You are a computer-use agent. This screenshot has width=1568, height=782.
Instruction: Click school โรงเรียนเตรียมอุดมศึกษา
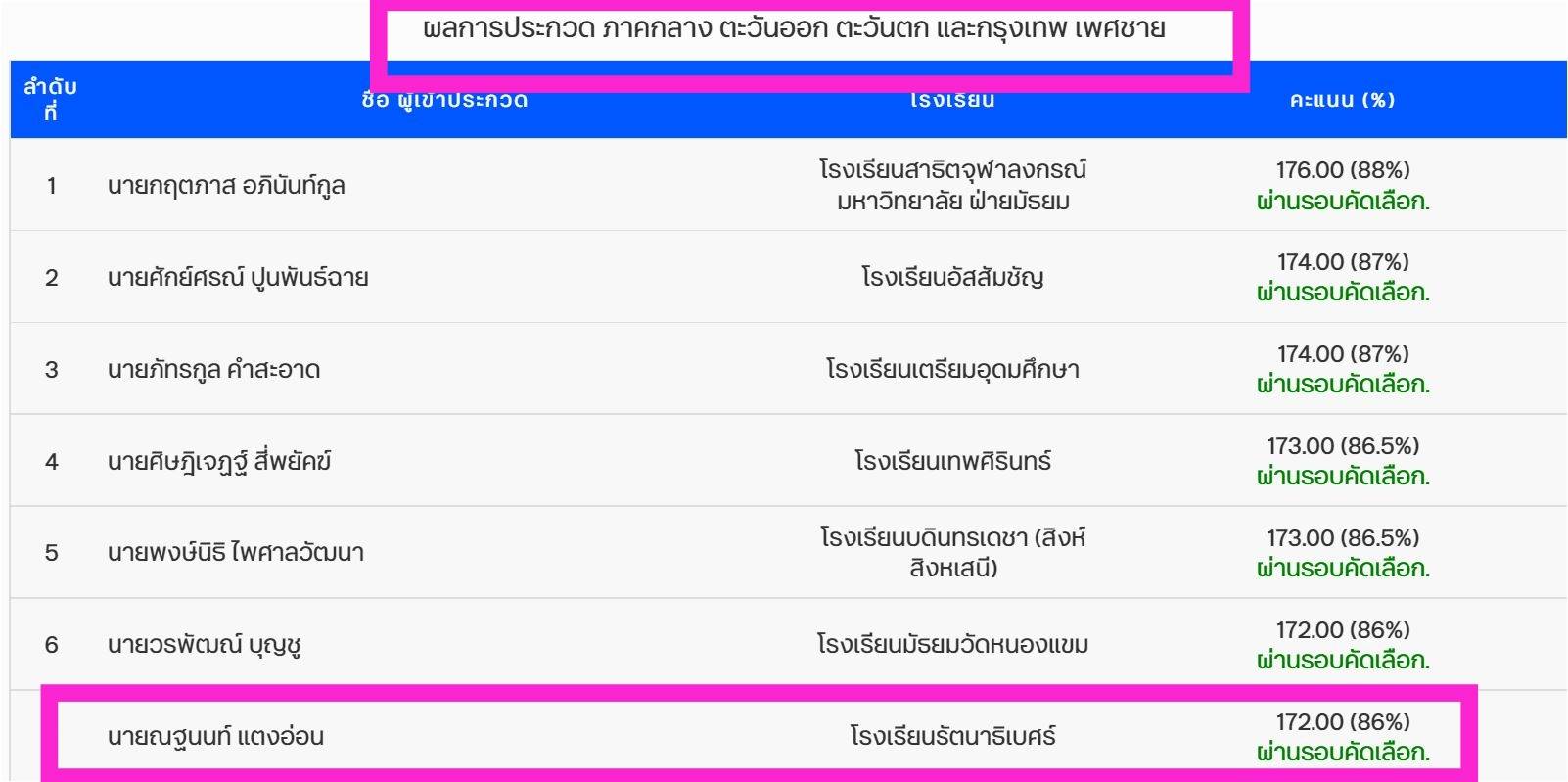point(952,369)
